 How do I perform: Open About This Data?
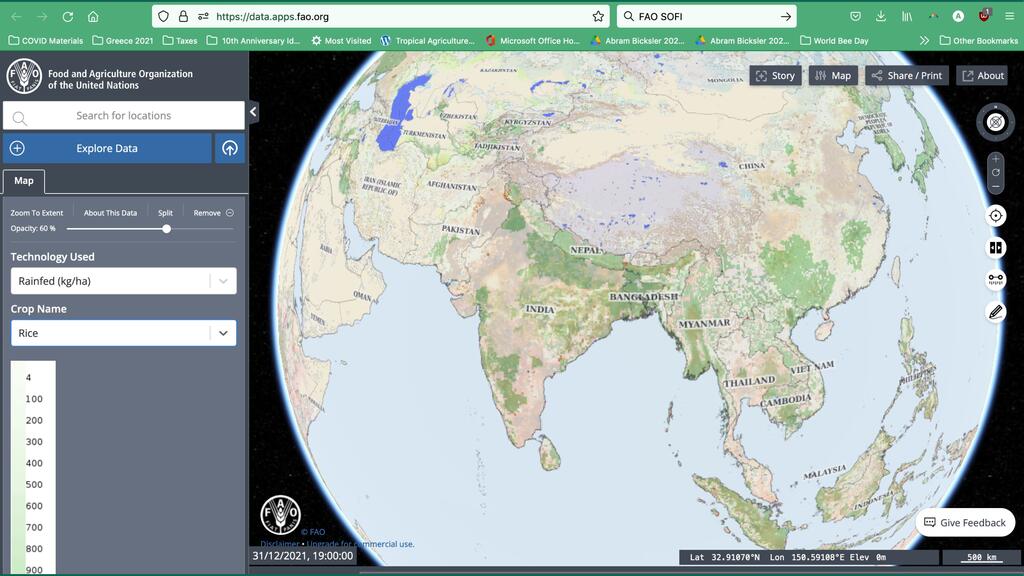point(110,213)
